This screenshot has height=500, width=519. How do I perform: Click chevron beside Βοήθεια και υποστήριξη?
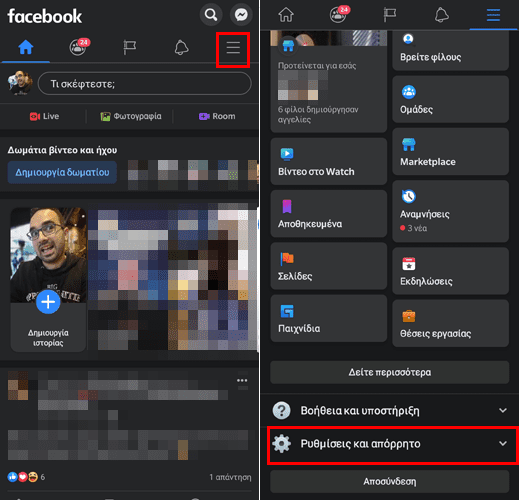(x=503, y=410)
